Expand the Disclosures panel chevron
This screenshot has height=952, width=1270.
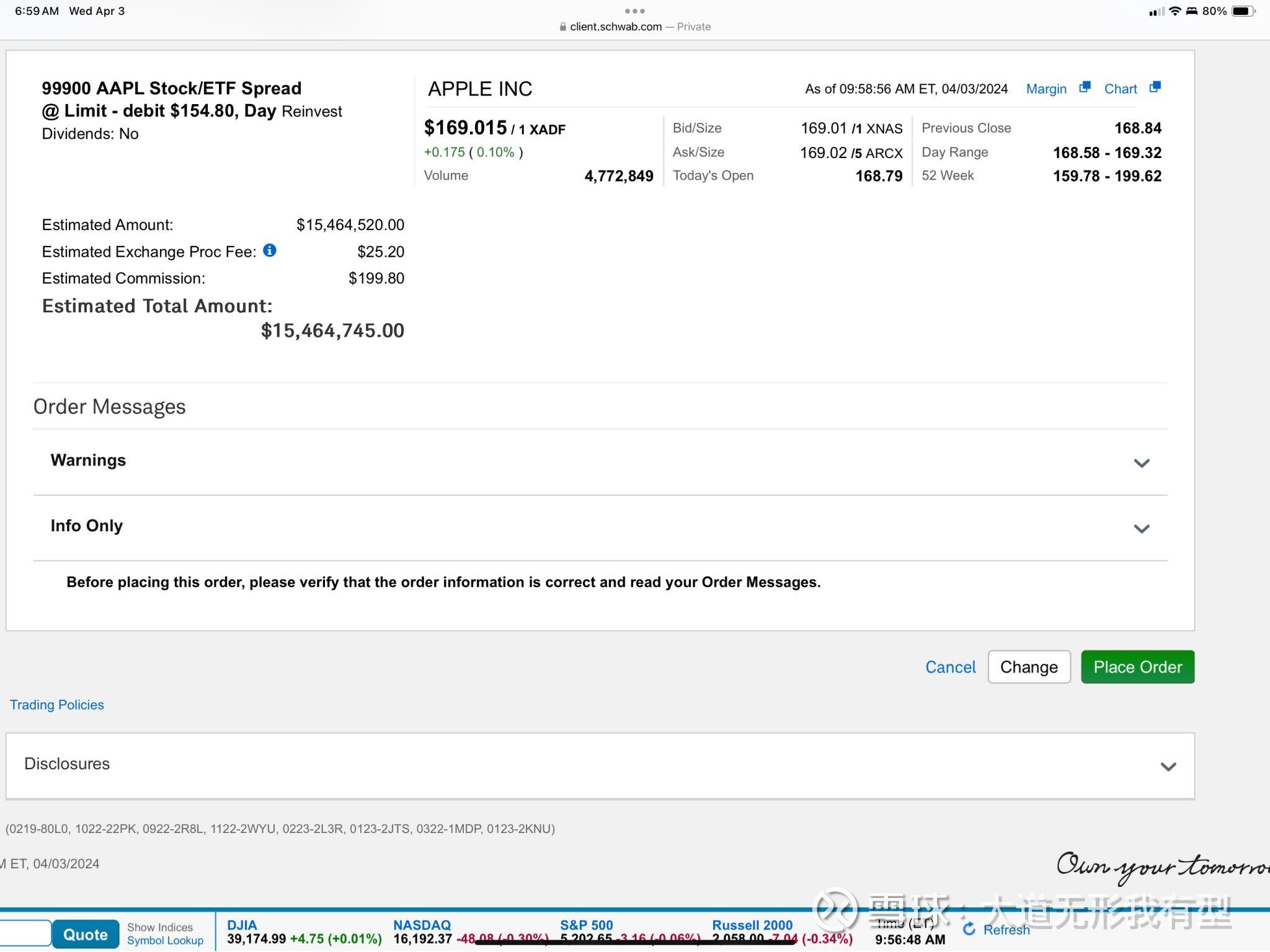click(1168, 767)
